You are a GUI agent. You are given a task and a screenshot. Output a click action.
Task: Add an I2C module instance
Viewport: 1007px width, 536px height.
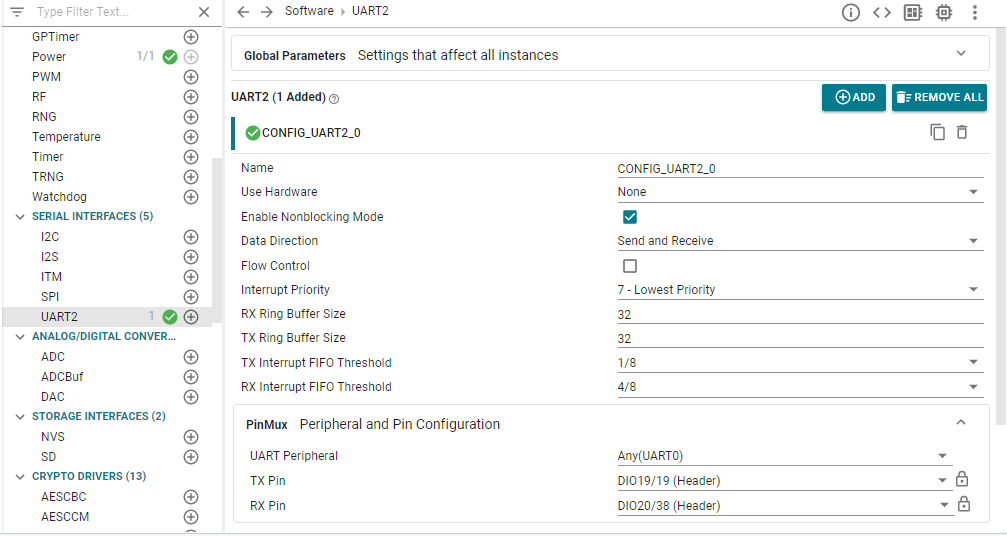click(191, 237)
